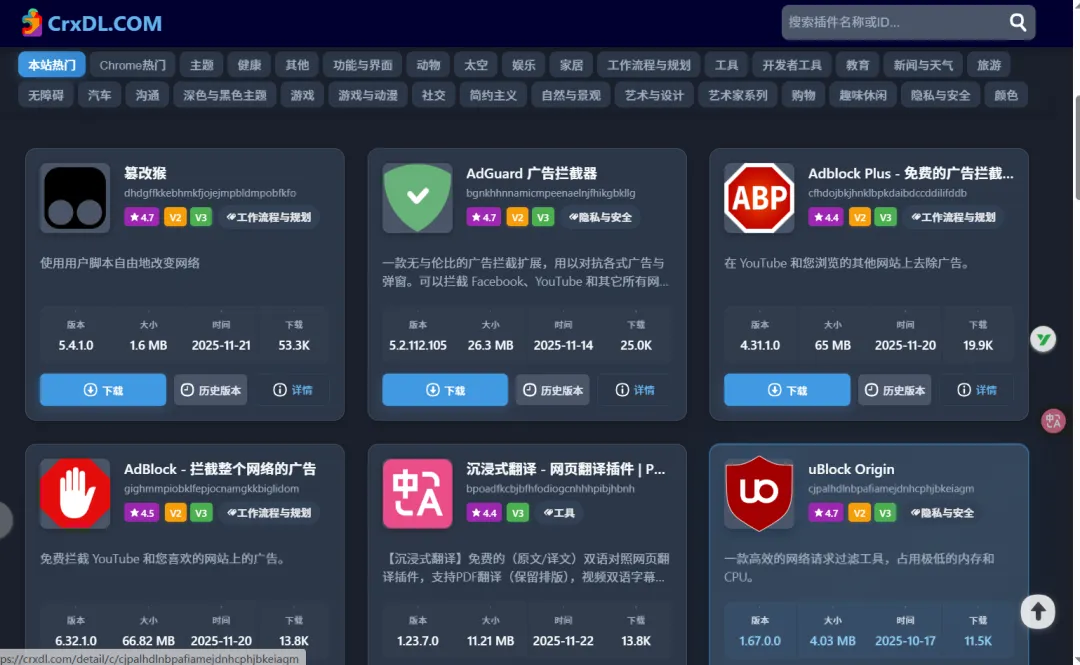This screenshot has width=1080, height=665.
Task: Click the V3 badge on 沉浸式翻译 card
Action: pos(518,513)
